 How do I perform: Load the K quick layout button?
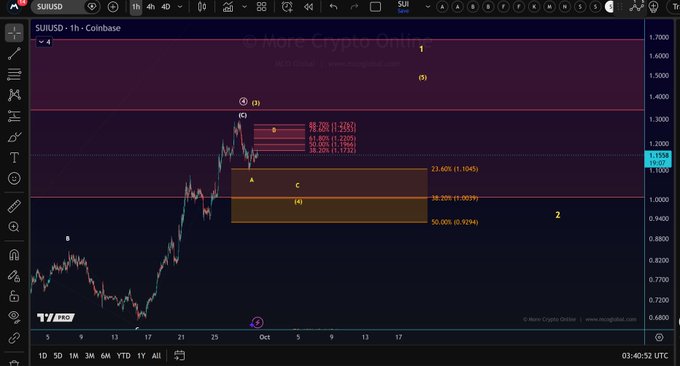pyautogui.click(x=534, y=7)
